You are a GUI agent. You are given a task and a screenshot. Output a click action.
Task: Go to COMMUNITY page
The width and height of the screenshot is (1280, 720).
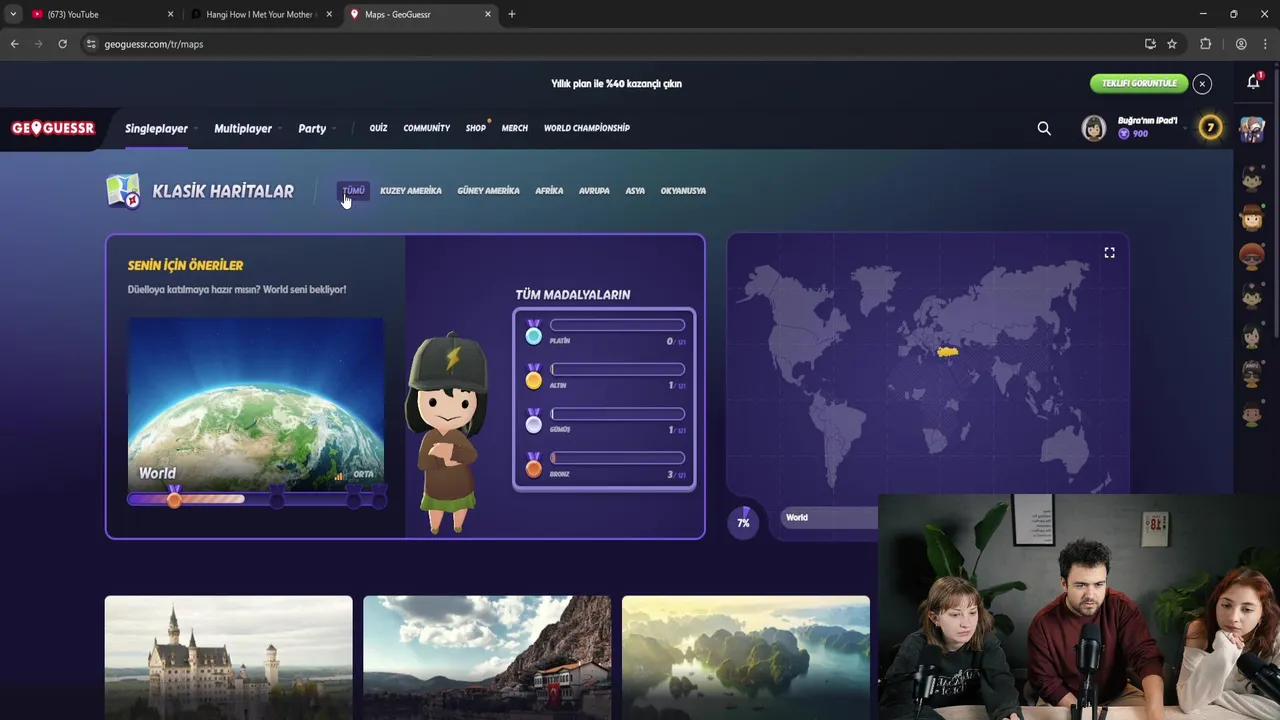427,128
